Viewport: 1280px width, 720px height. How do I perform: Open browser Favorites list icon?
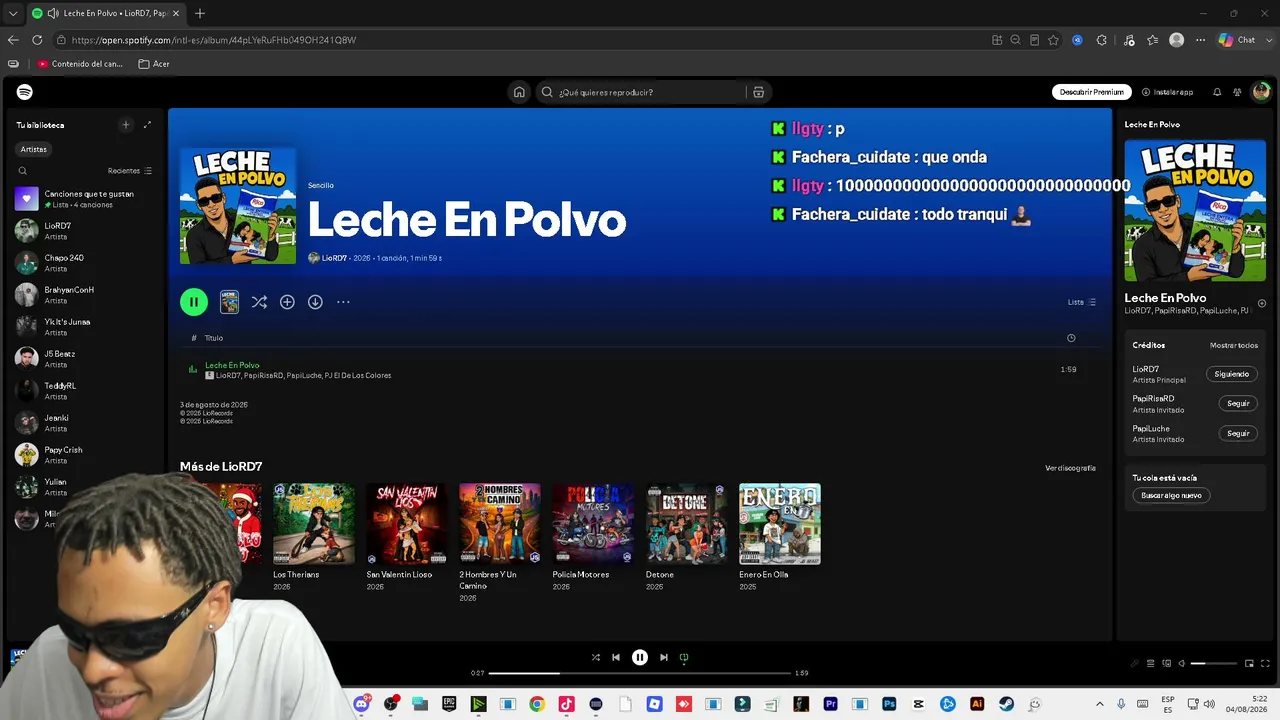pyautogui.click(x=1152, y=40)
